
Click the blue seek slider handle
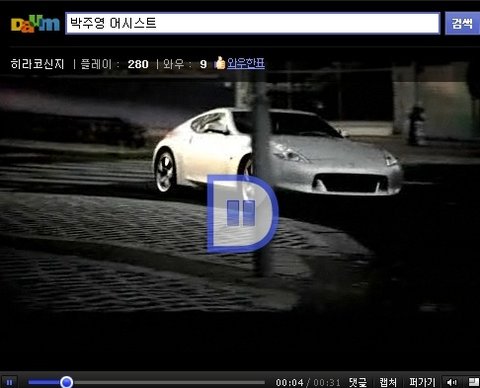pyautogui.click(x=67, y=382)
